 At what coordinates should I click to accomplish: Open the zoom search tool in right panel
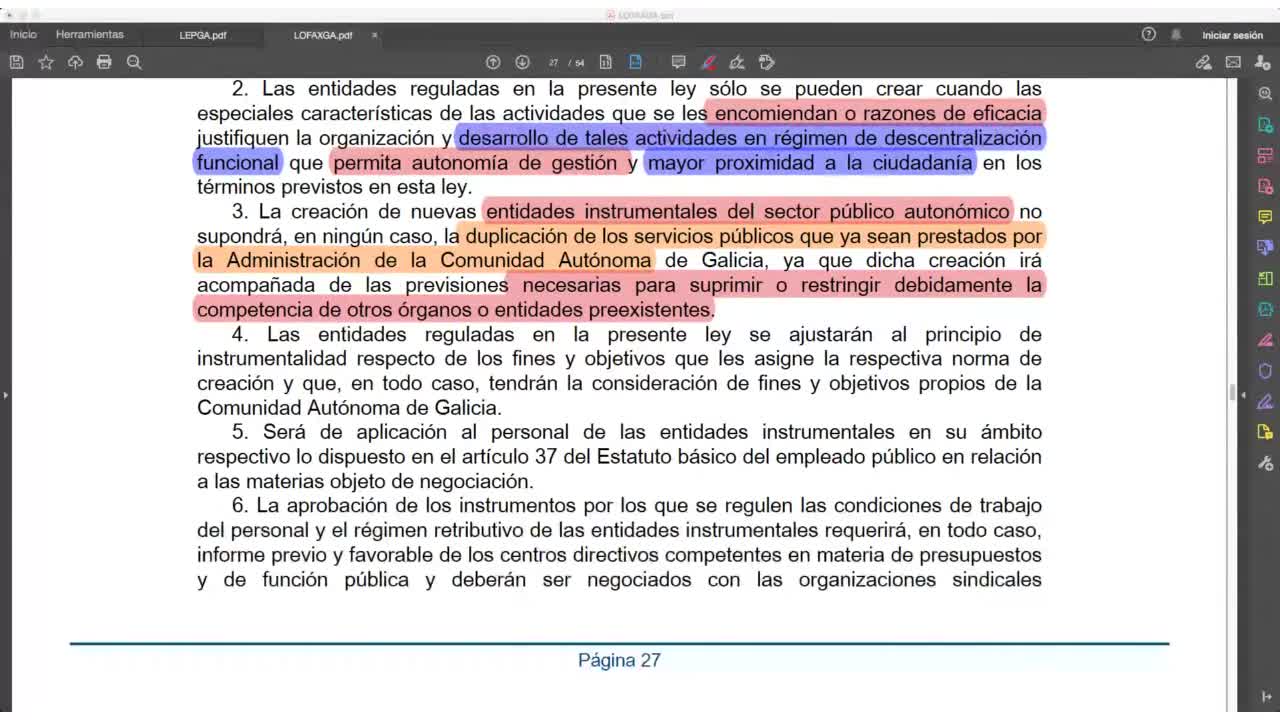click(x=1265, y=93)
